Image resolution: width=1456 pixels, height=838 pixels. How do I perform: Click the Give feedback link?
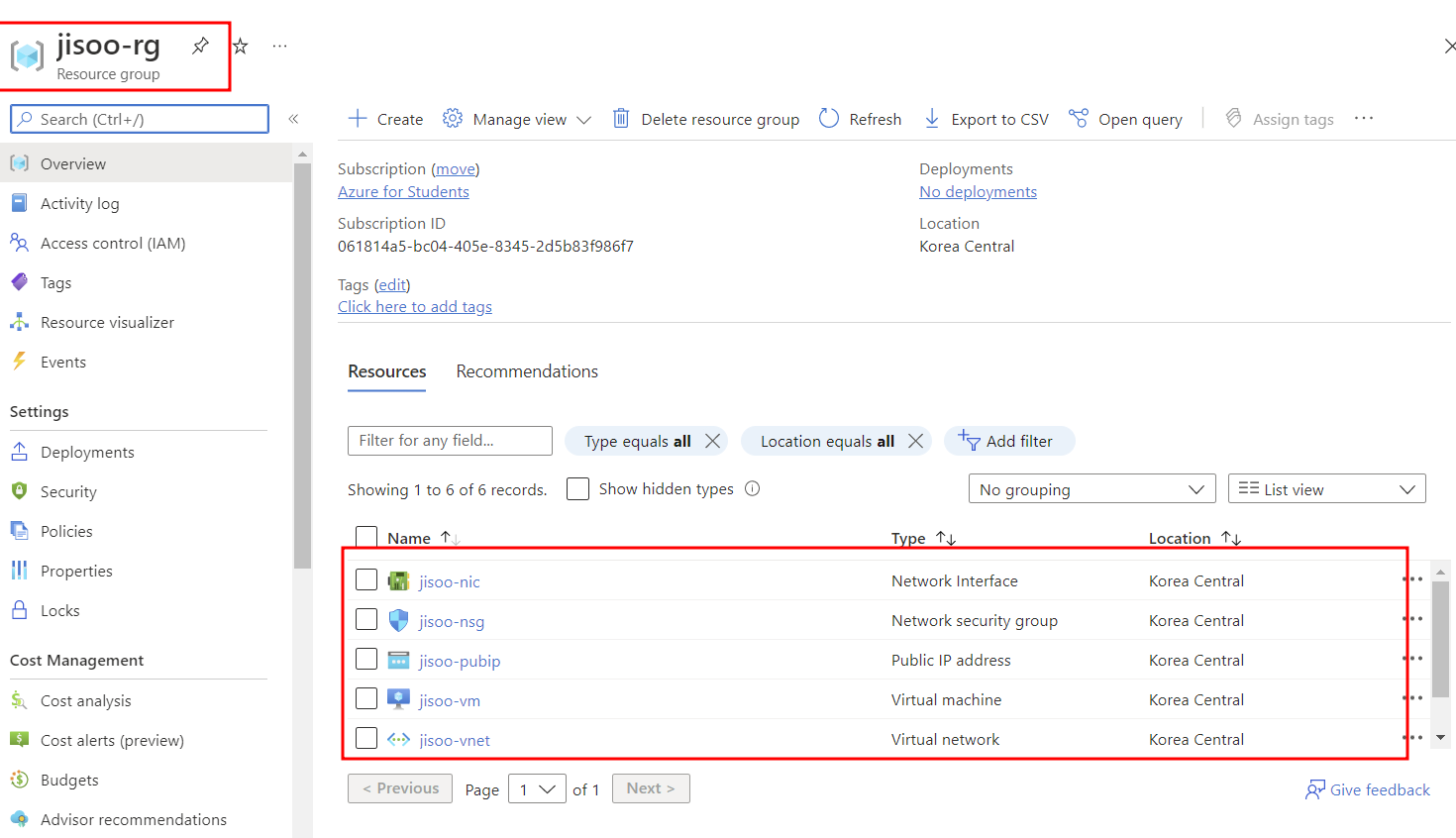tap(1368, 789)
